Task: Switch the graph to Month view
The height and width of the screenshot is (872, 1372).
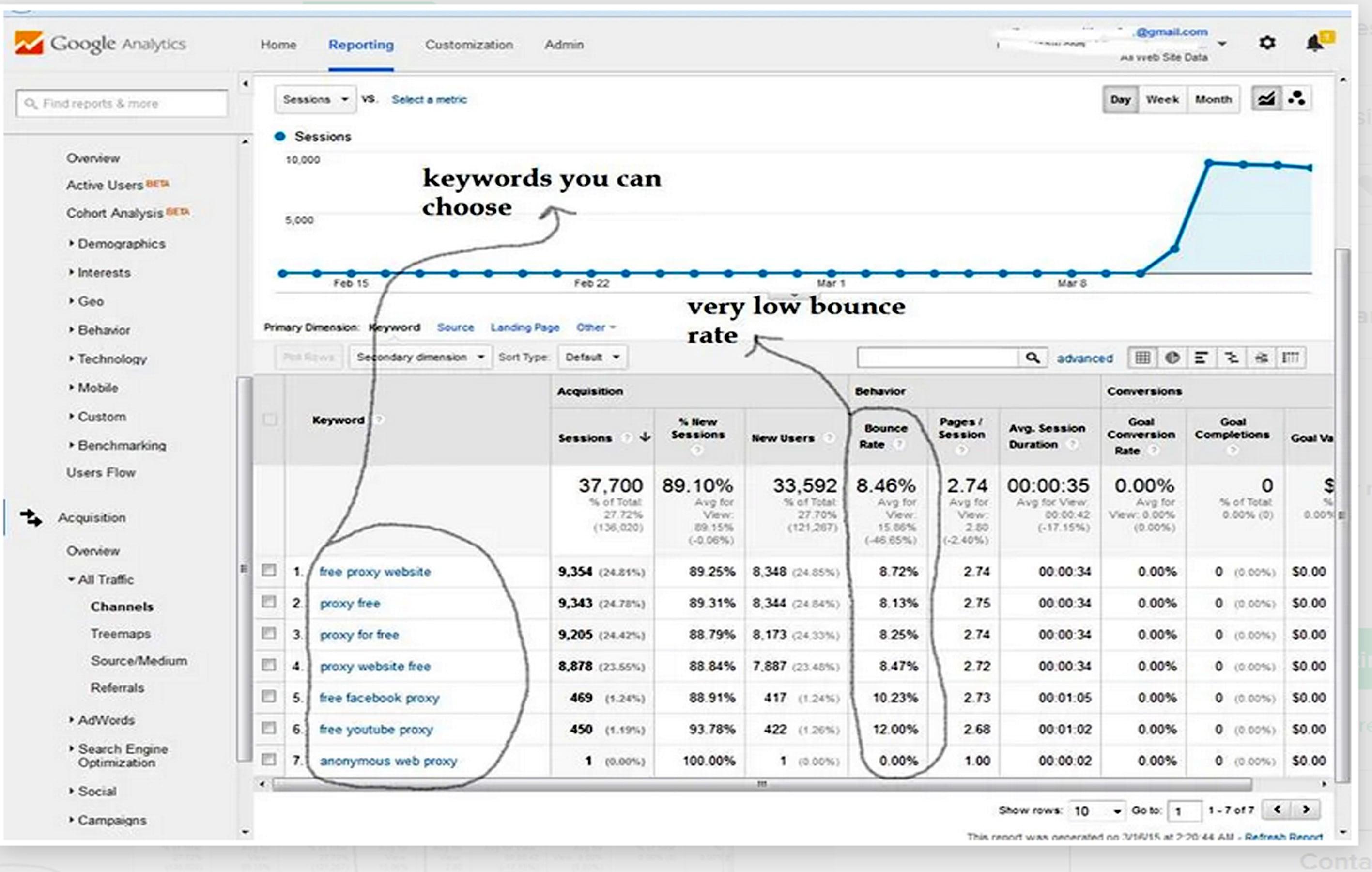Action: [1214, 99]
